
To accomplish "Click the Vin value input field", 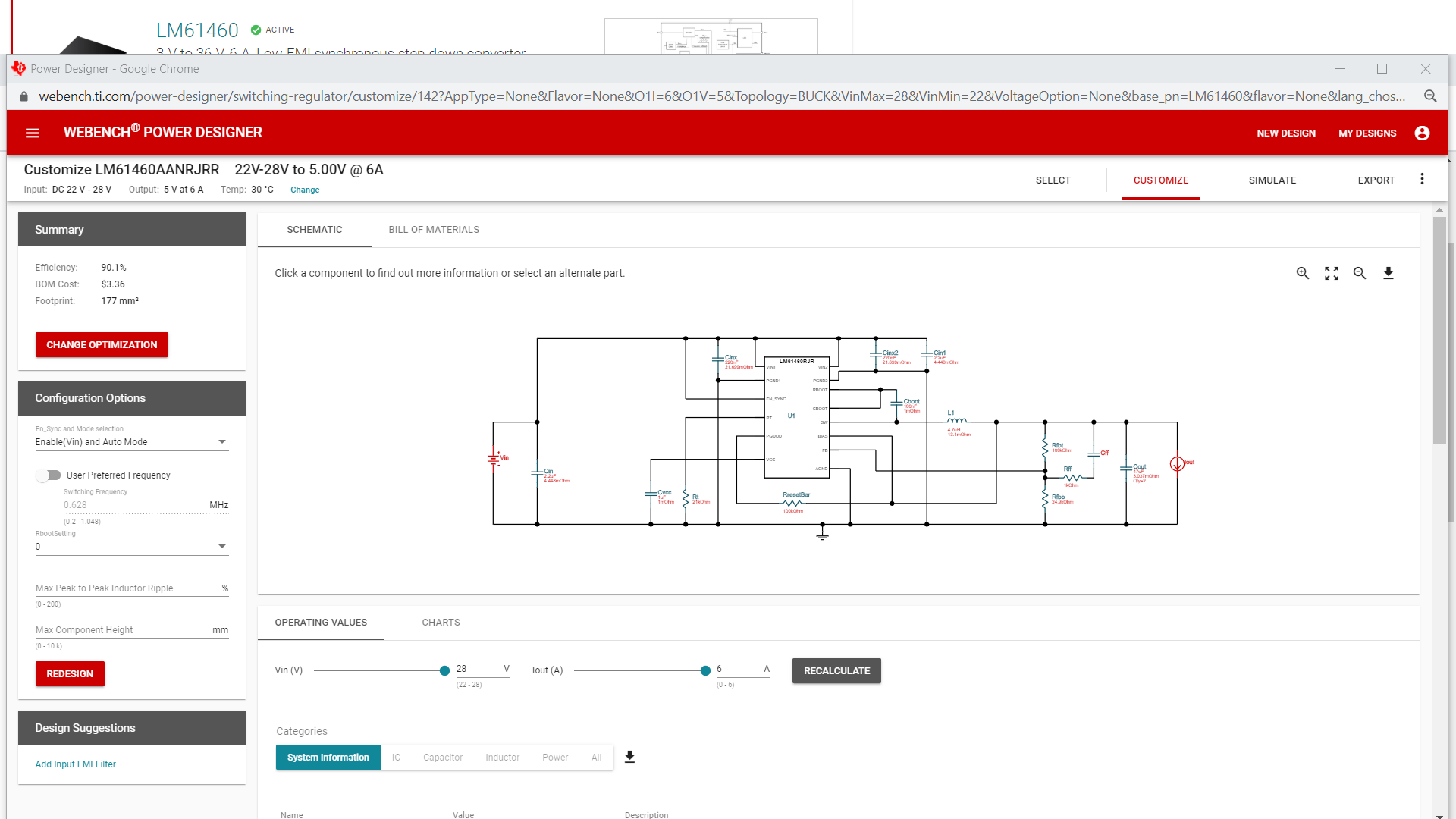I will (x=482, y=670).
